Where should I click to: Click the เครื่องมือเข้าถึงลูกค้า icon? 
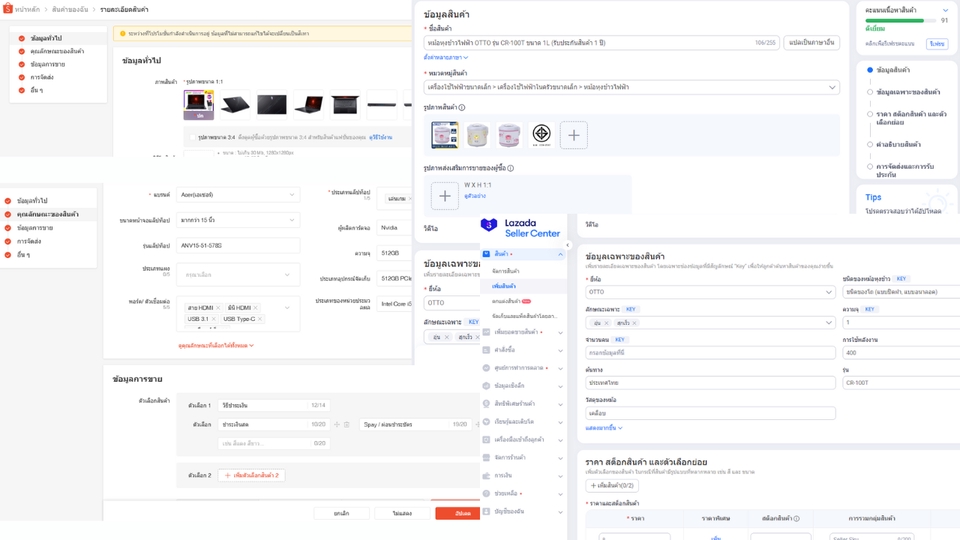[486, 440]
